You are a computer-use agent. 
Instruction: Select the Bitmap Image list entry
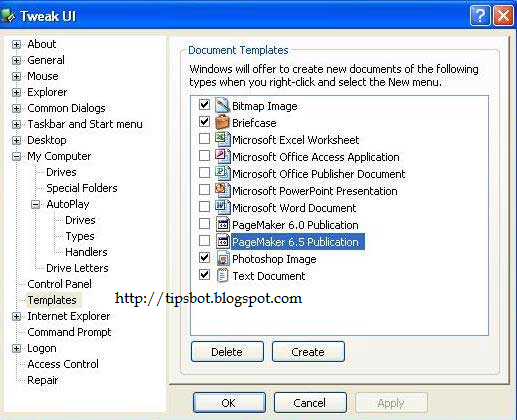click(x=265, y=106)
